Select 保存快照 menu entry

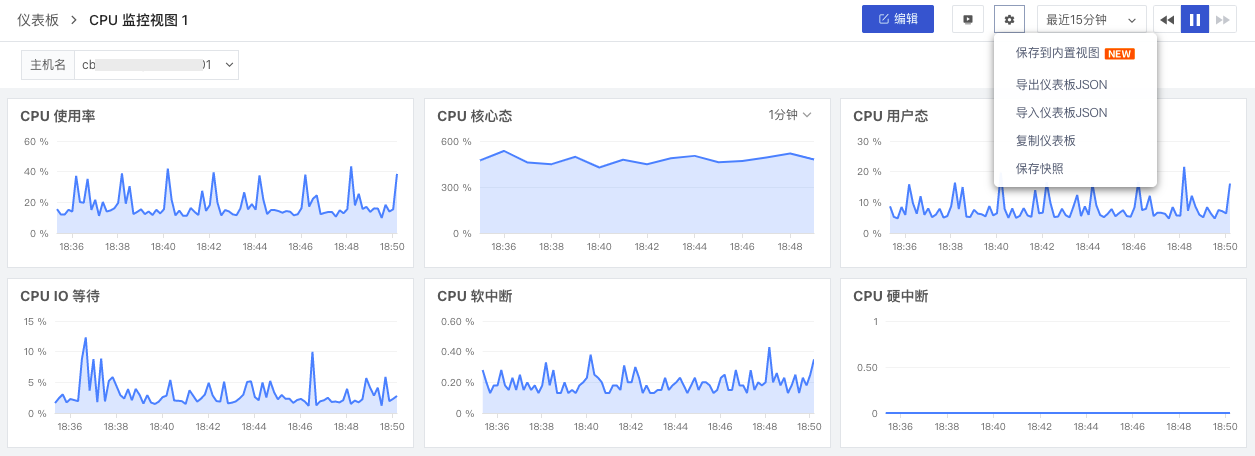coord(1039,169)
